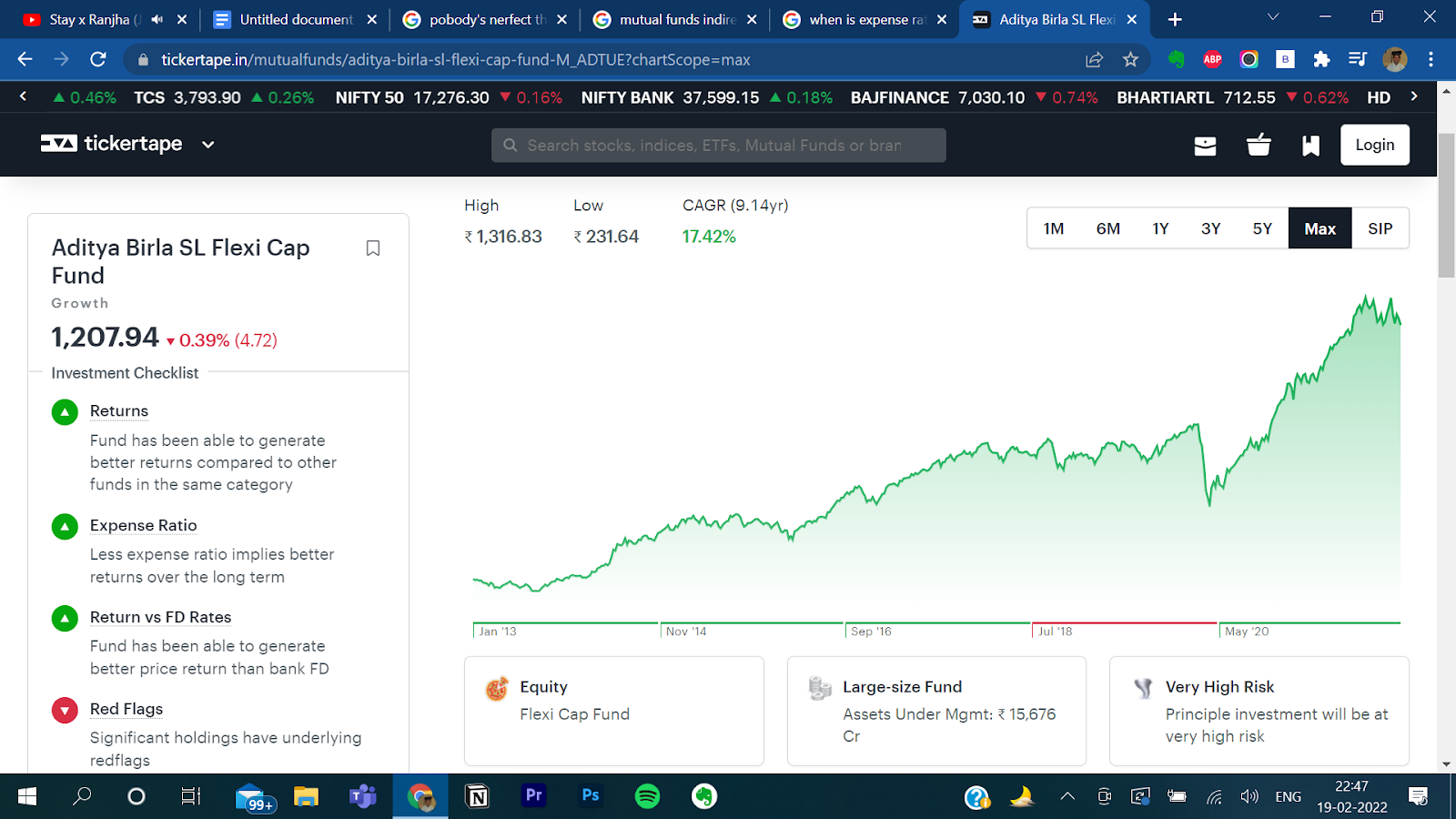Click the green Return vs FD indicator icon

tap(65, 619)
